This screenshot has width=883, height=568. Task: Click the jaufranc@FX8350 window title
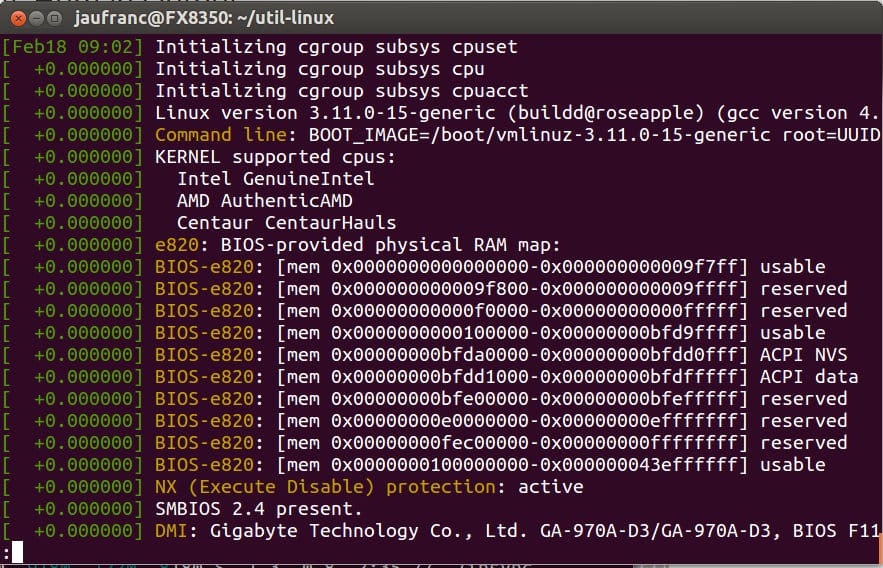coord(204,18)
